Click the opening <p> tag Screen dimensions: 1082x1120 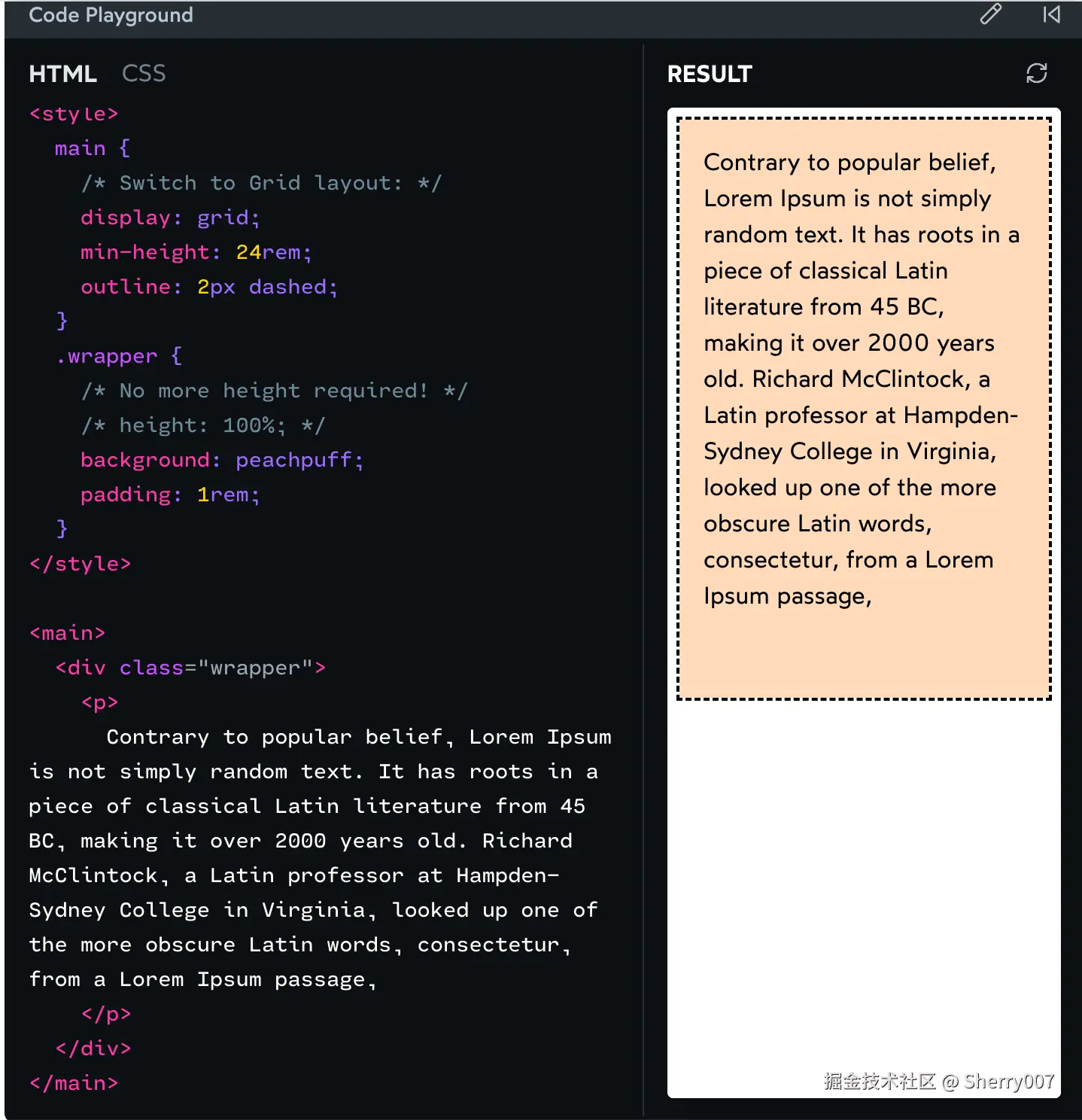99,702
